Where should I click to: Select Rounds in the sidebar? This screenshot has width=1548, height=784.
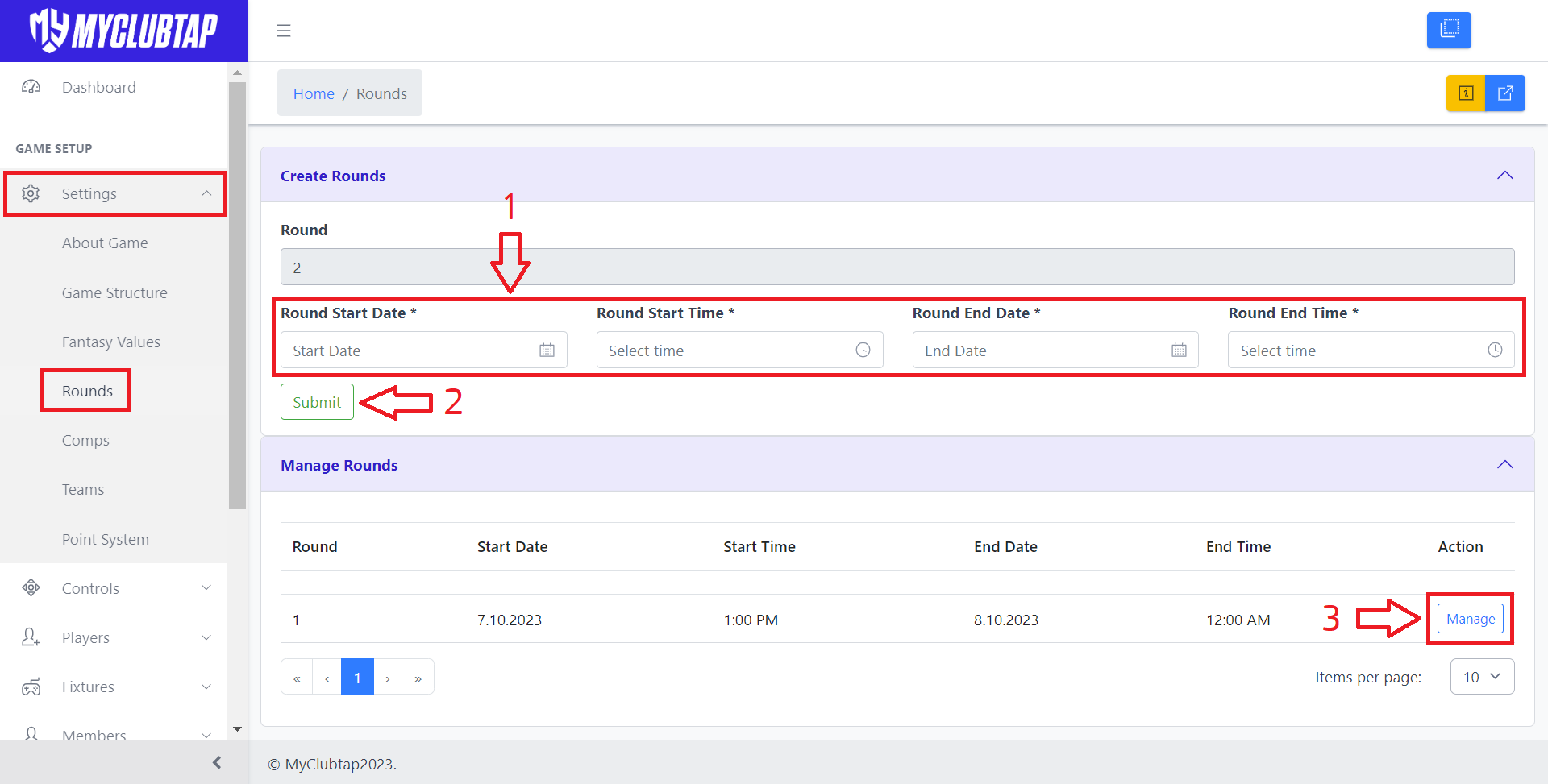[x=87, y=391]
